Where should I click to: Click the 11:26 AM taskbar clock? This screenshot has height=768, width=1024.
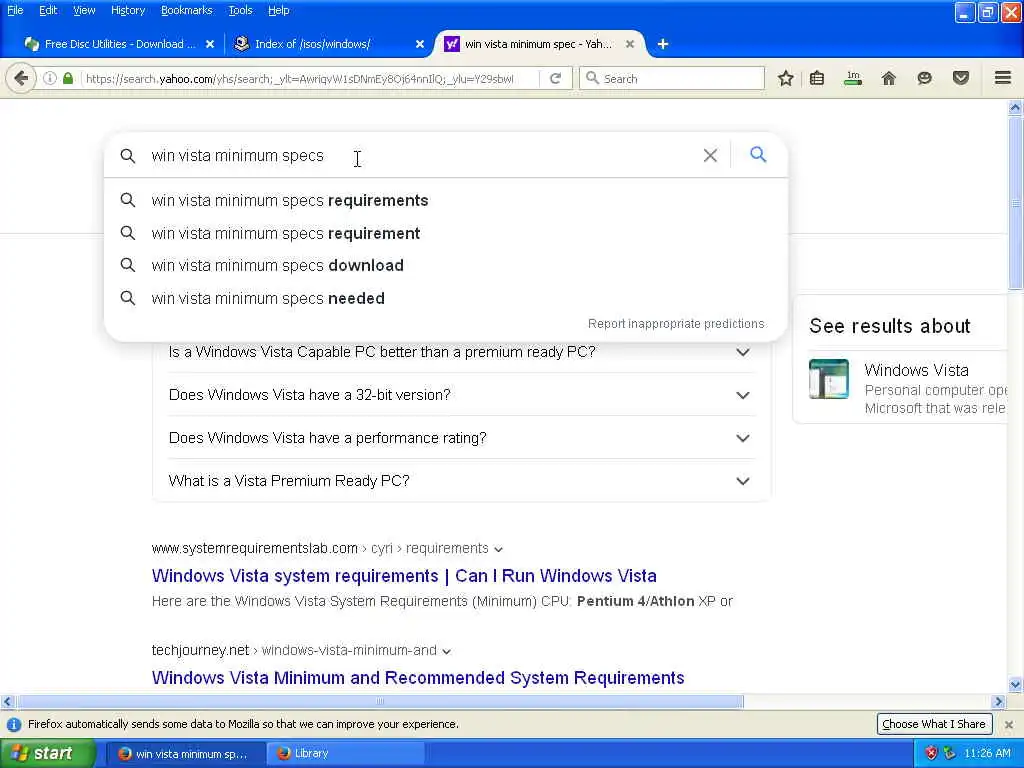tap(987, 753)
